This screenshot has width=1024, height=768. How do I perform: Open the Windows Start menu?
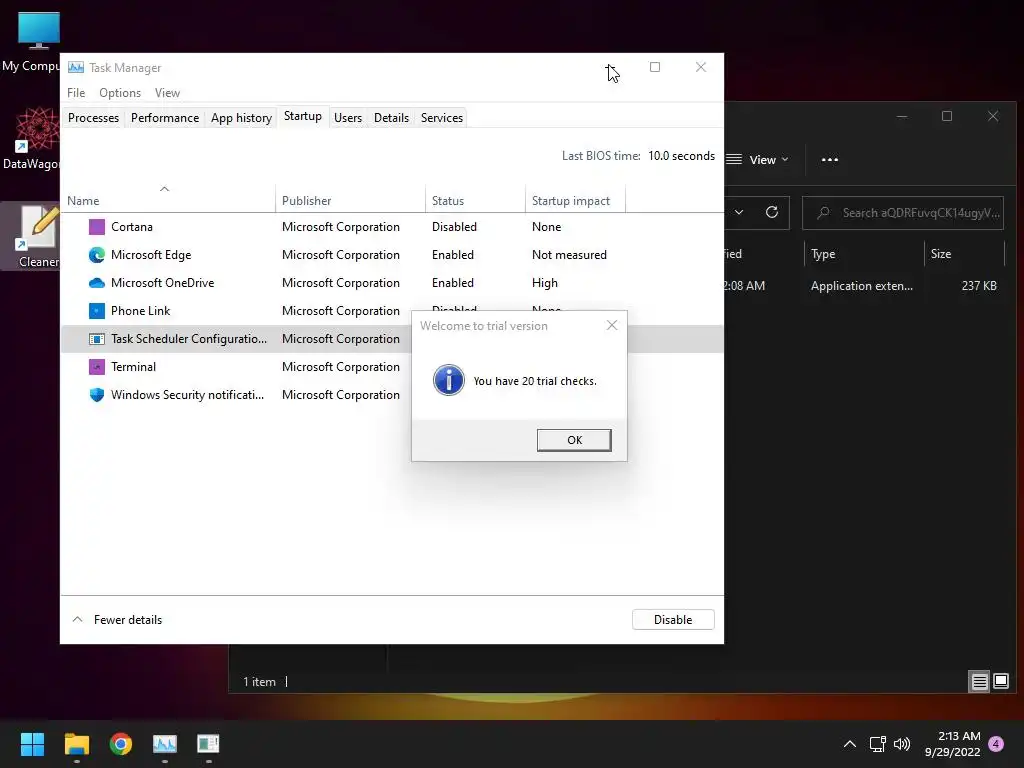tap(32, 744)
